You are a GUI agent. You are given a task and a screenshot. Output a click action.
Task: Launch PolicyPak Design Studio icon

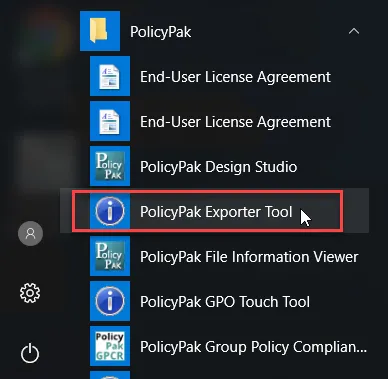[110, 166]
